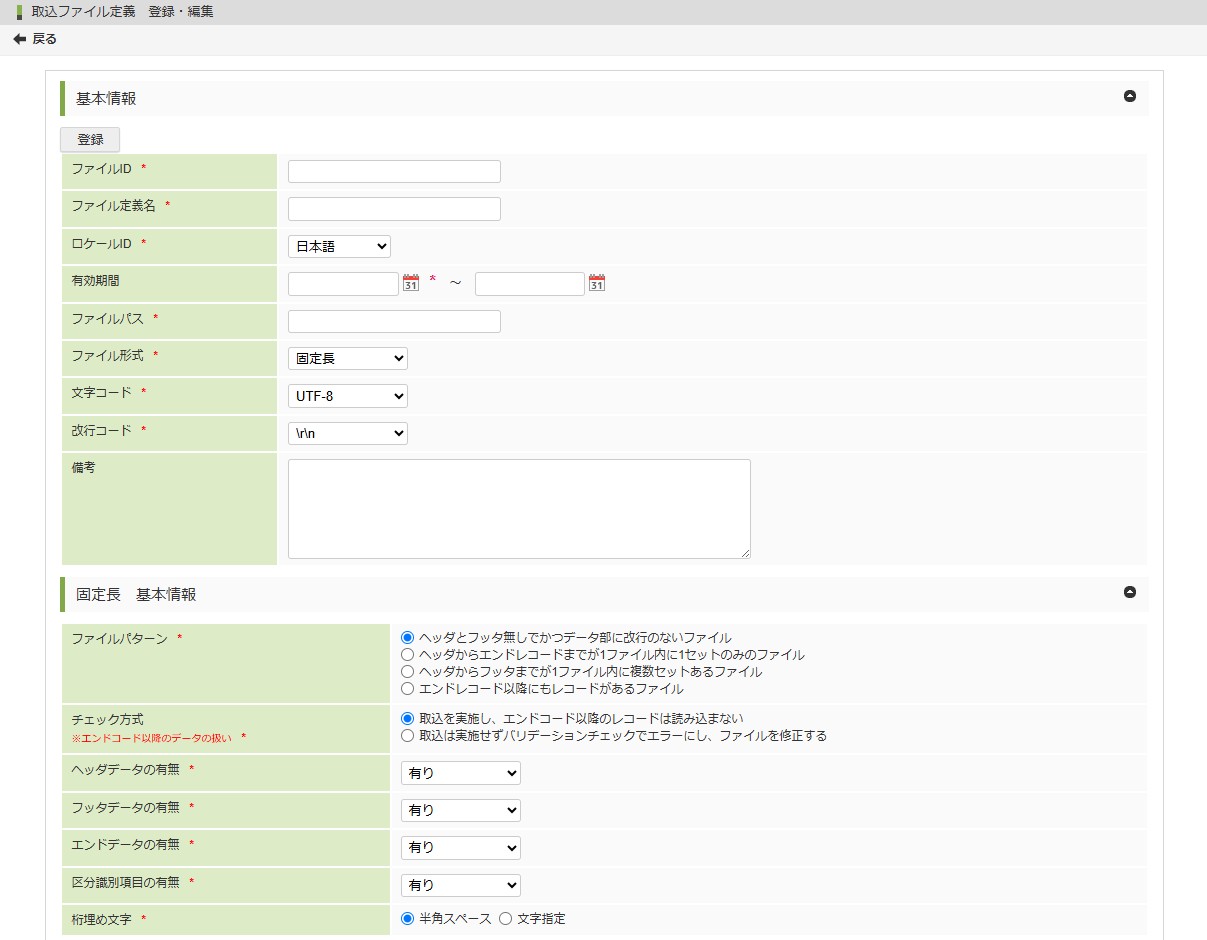
Task: Select the validation-check error radio option
Action: [x=407, y=736]
